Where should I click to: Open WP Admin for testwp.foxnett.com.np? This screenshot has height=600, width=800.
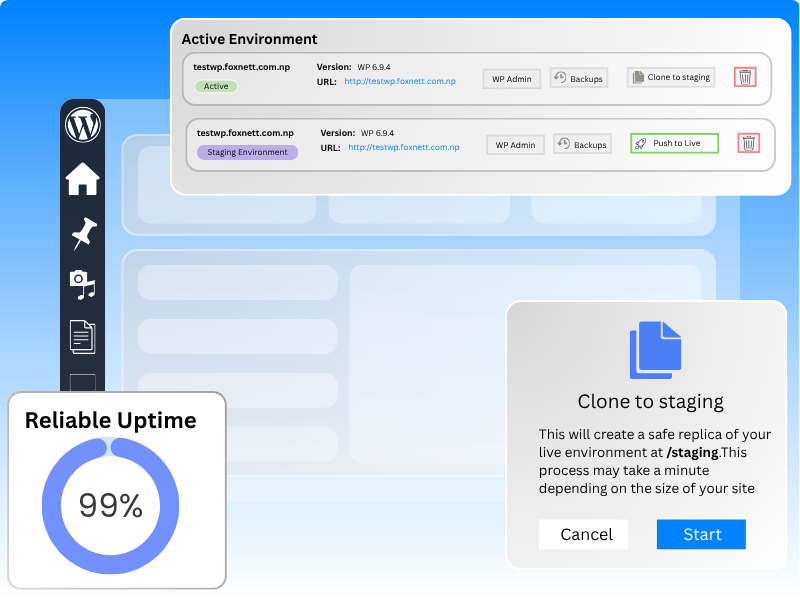(x=511, y=78)
